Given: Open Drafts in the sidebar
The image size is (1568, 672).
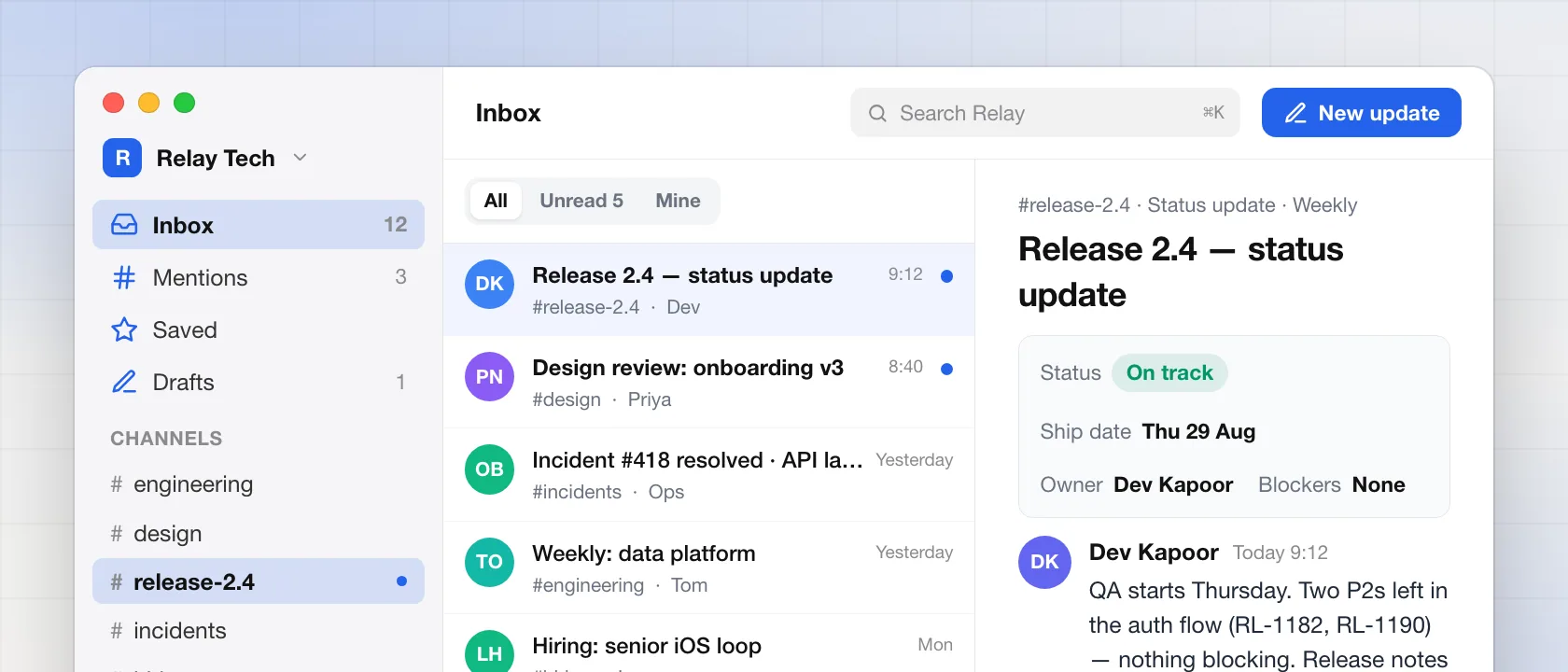Looking at the screenshot, I should 259,382.
